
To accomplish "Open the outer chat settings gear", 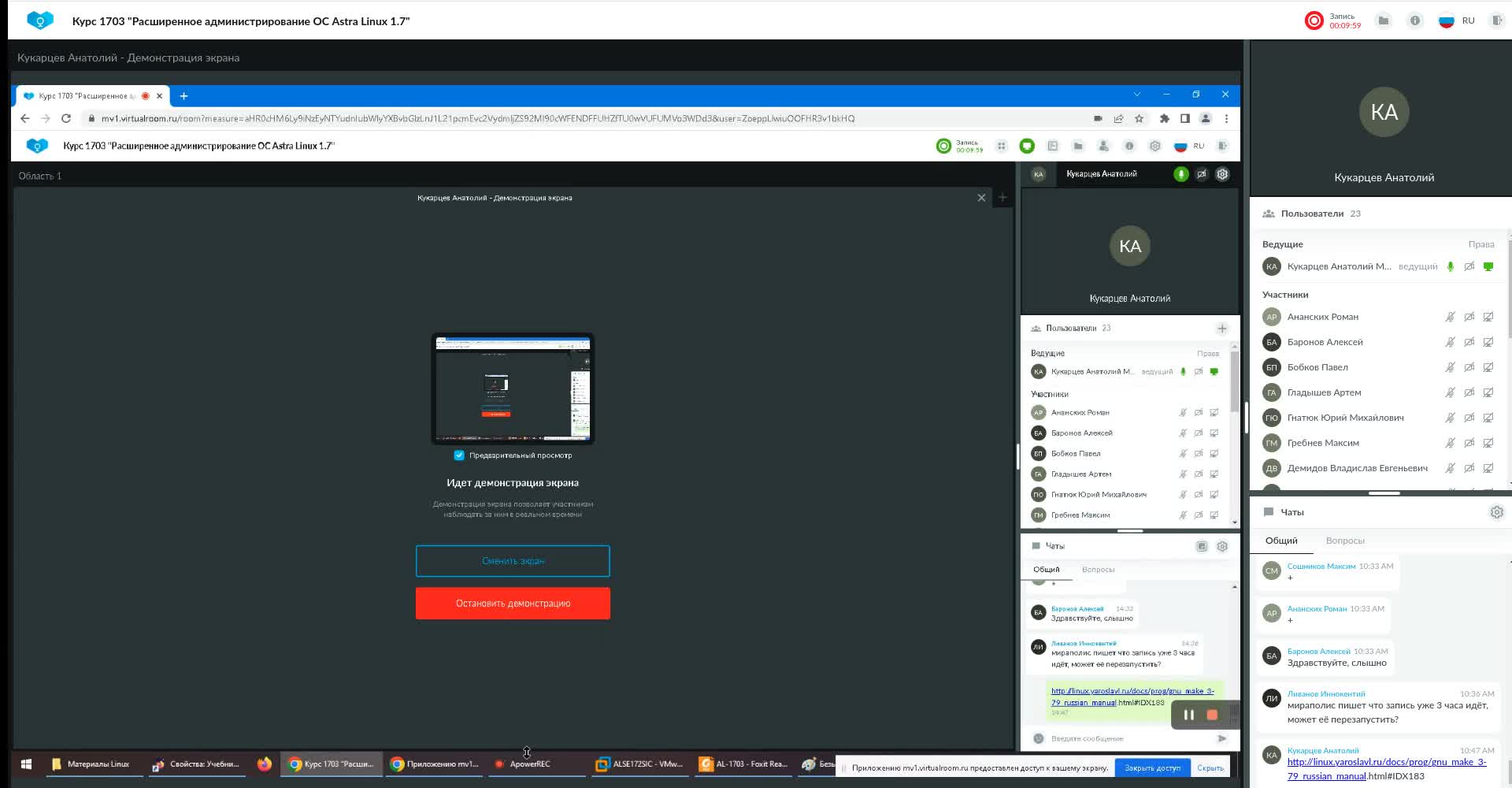I will (1497, 512).
